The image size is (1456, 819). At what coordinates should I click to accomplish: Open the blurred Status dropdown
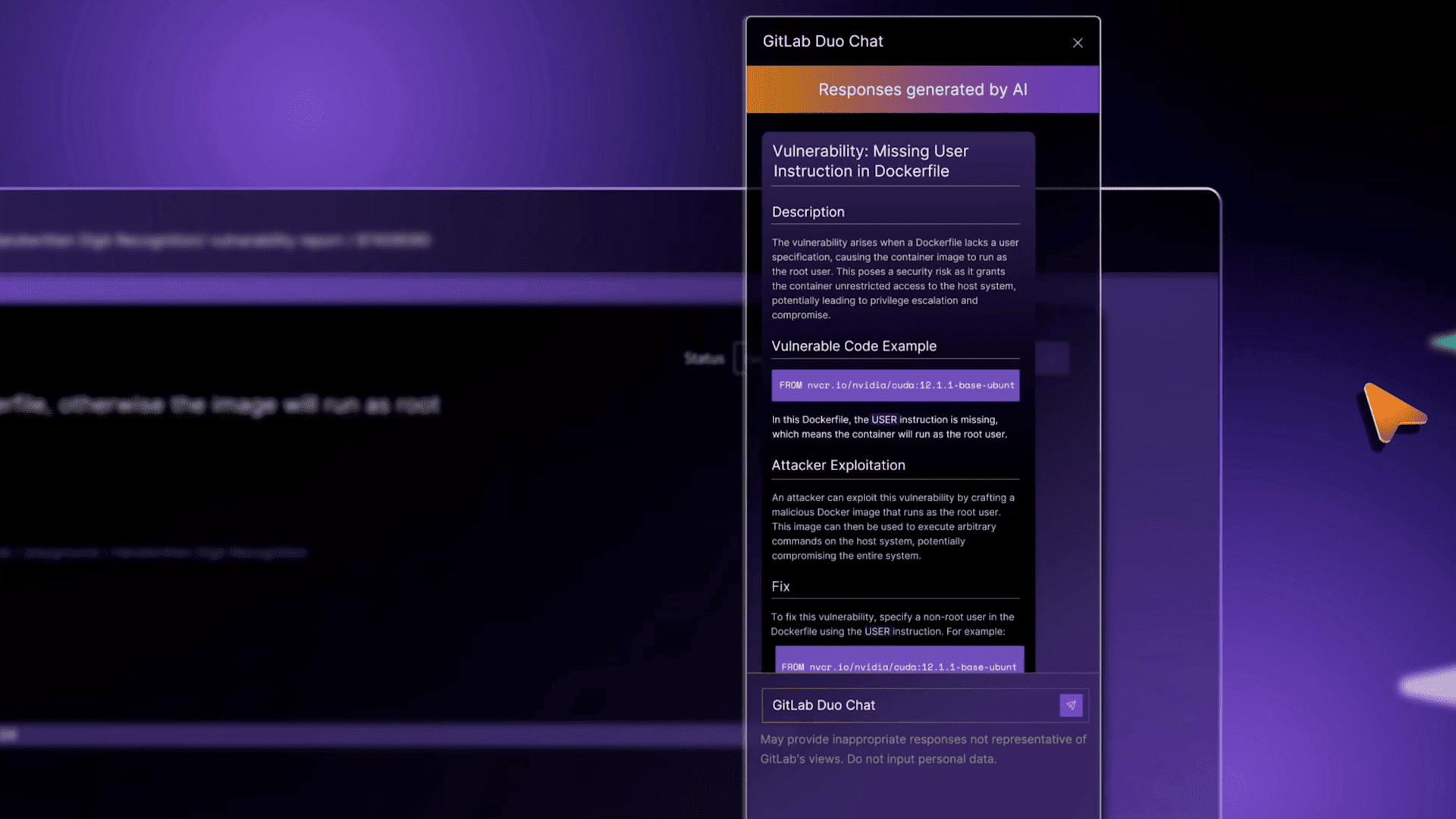point(739,359)
